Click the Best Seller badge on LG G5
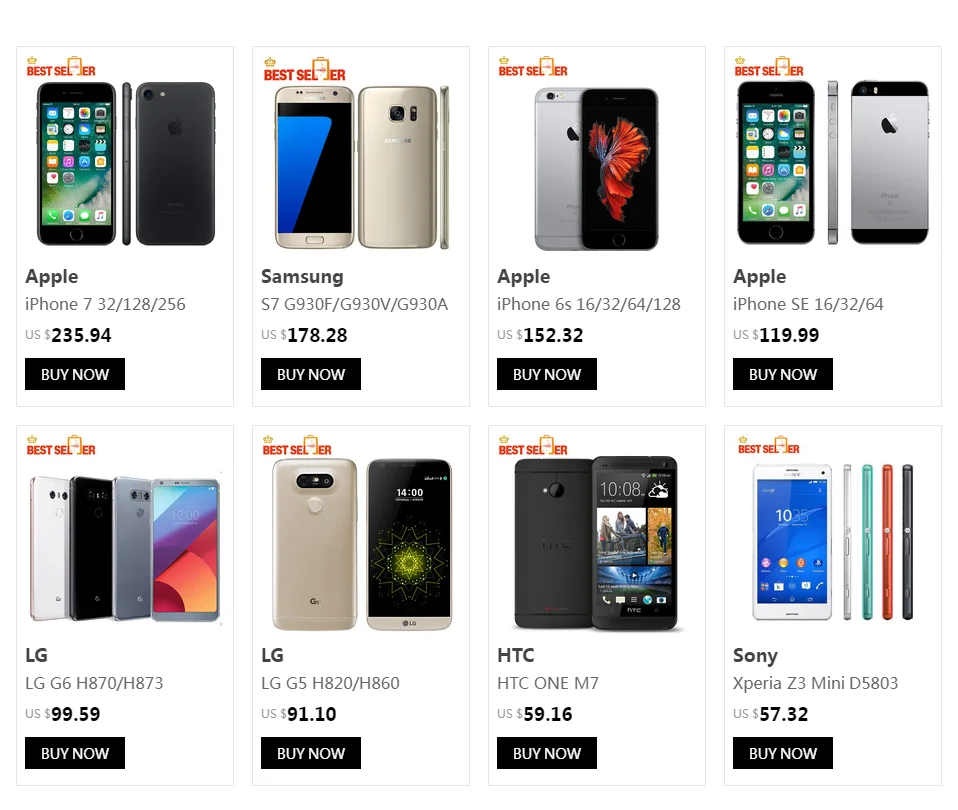This screenshot has width=958, height=810. tap(297, 445)
